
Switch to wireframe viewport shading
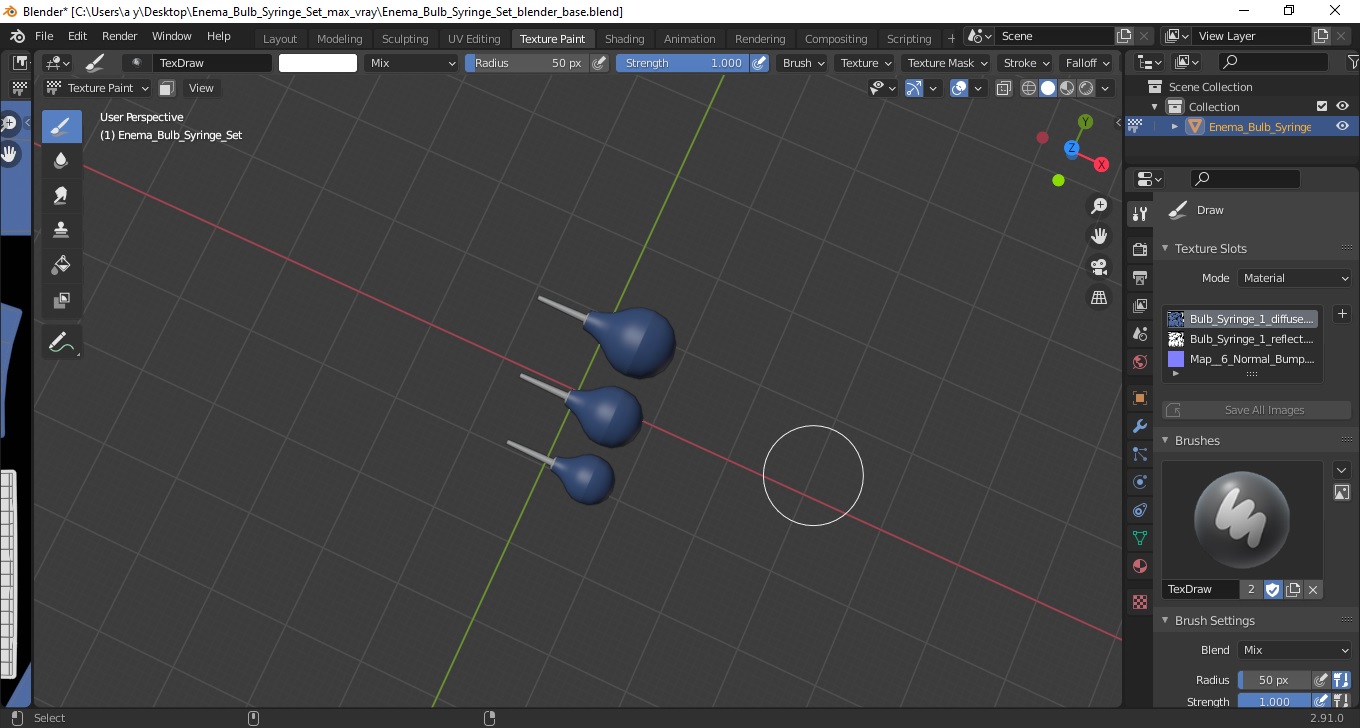1028,88
